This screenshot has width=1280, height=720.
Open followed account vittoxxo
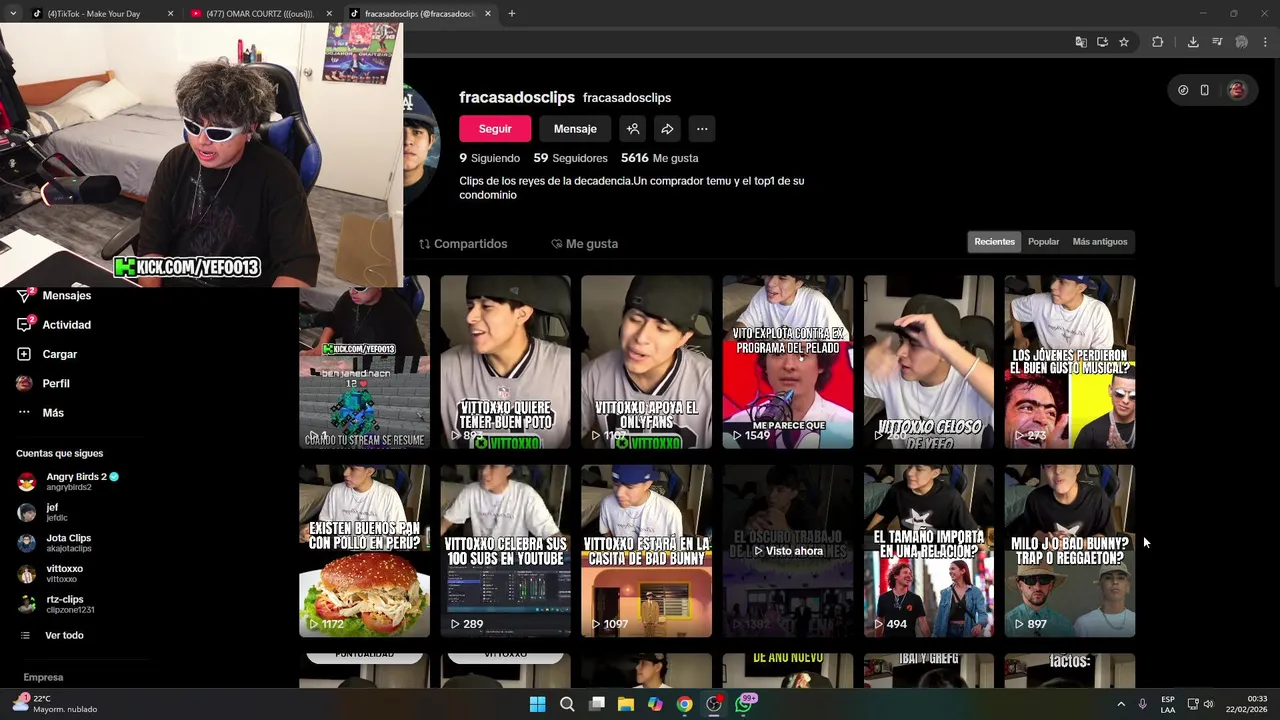(52, 573)
